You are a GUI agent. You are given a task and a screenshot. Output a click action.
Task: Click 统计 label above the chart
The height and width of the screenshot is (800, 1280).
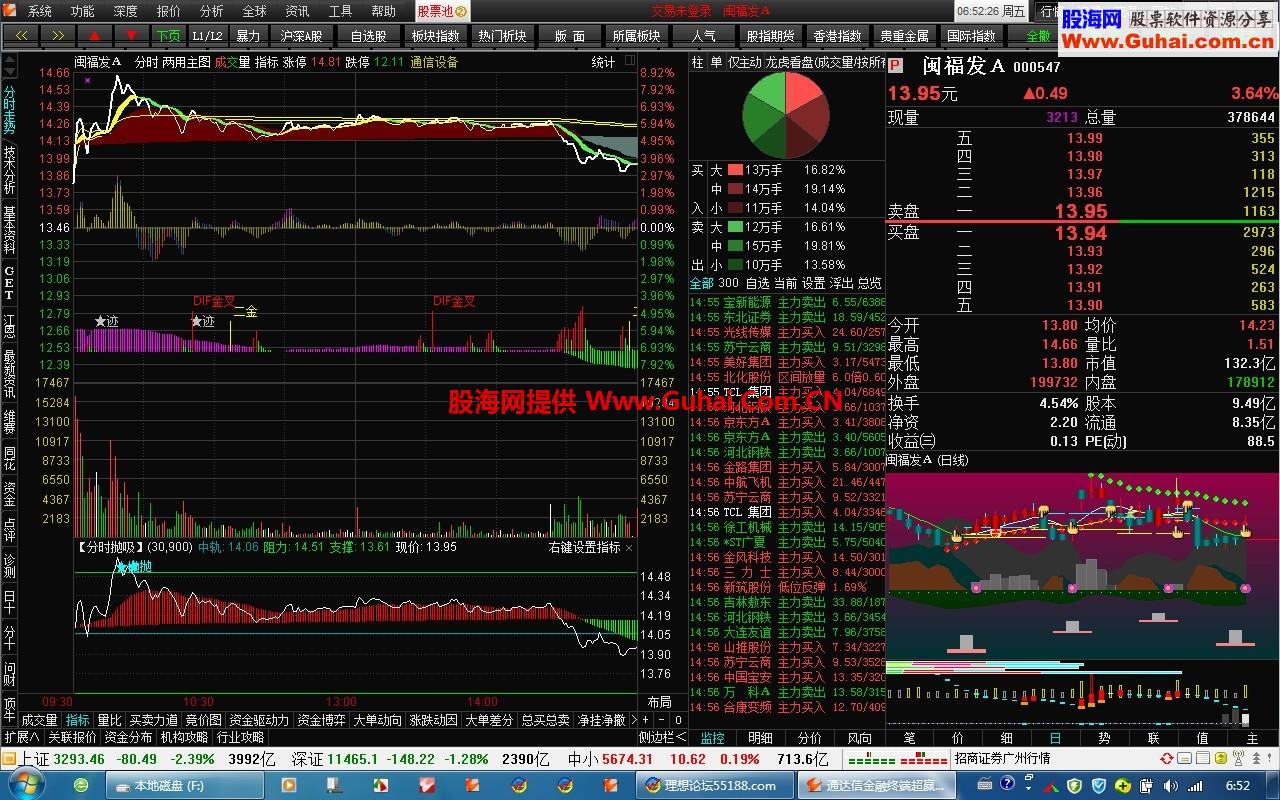click(x=603, y=62)
